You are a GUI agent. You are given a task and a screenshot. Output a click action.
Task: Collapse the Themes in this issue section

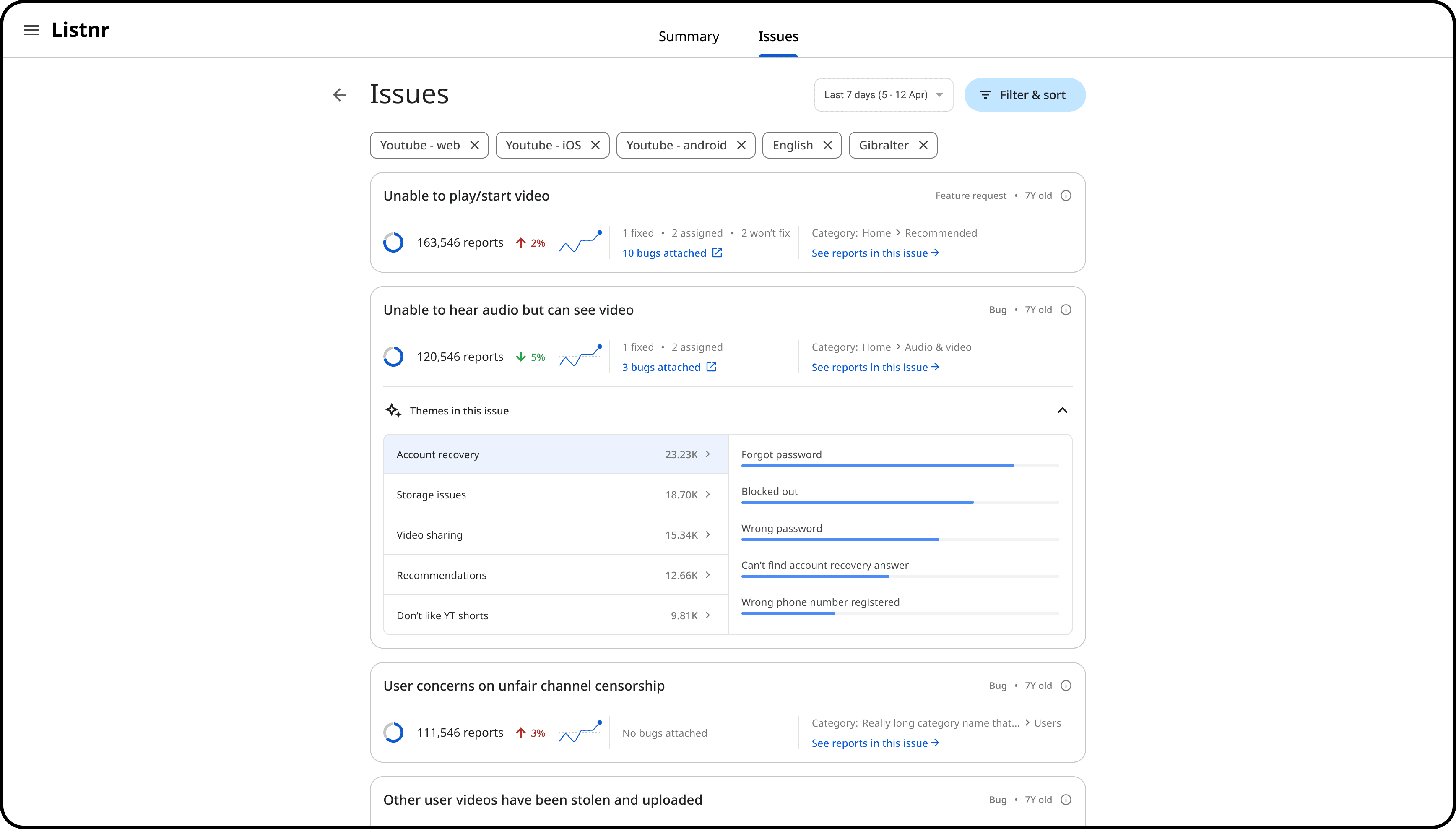click(x=1062, y=410)
